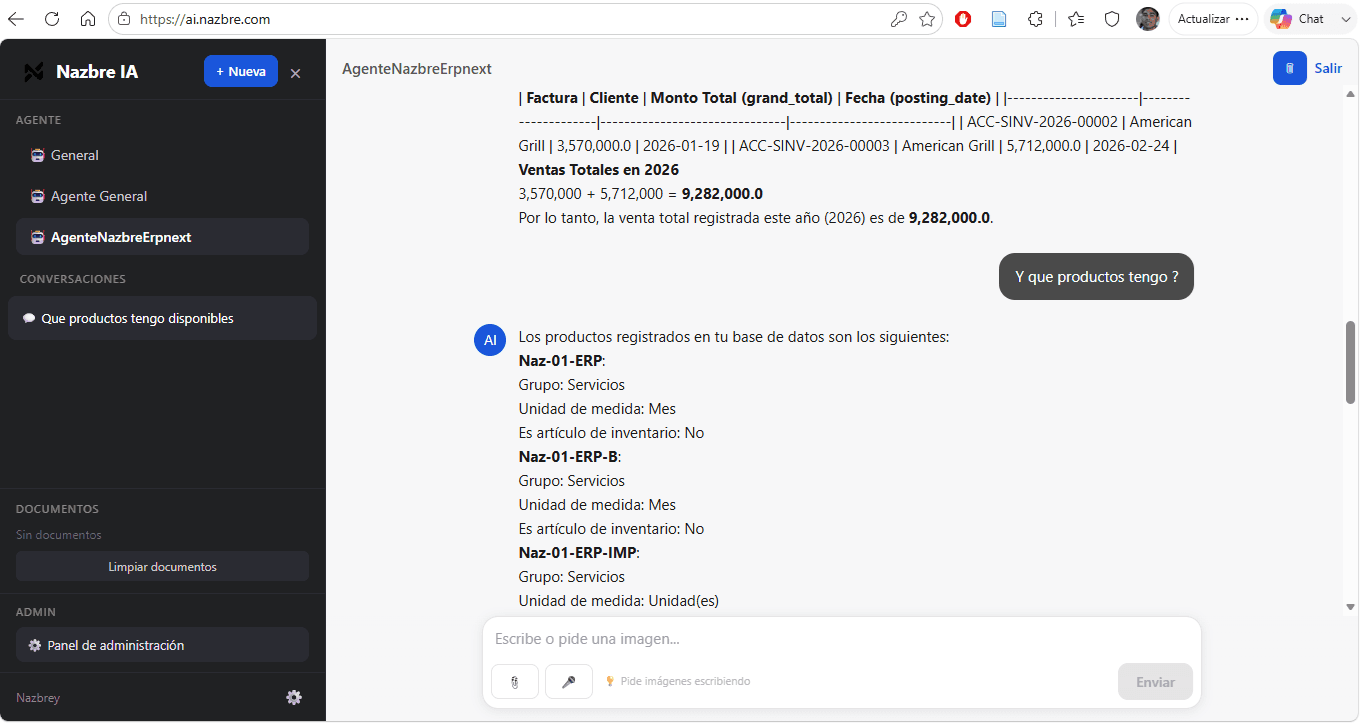Click the AI avatar bubble
Viewport: 1361px width, 725px height.
point(490,340)
